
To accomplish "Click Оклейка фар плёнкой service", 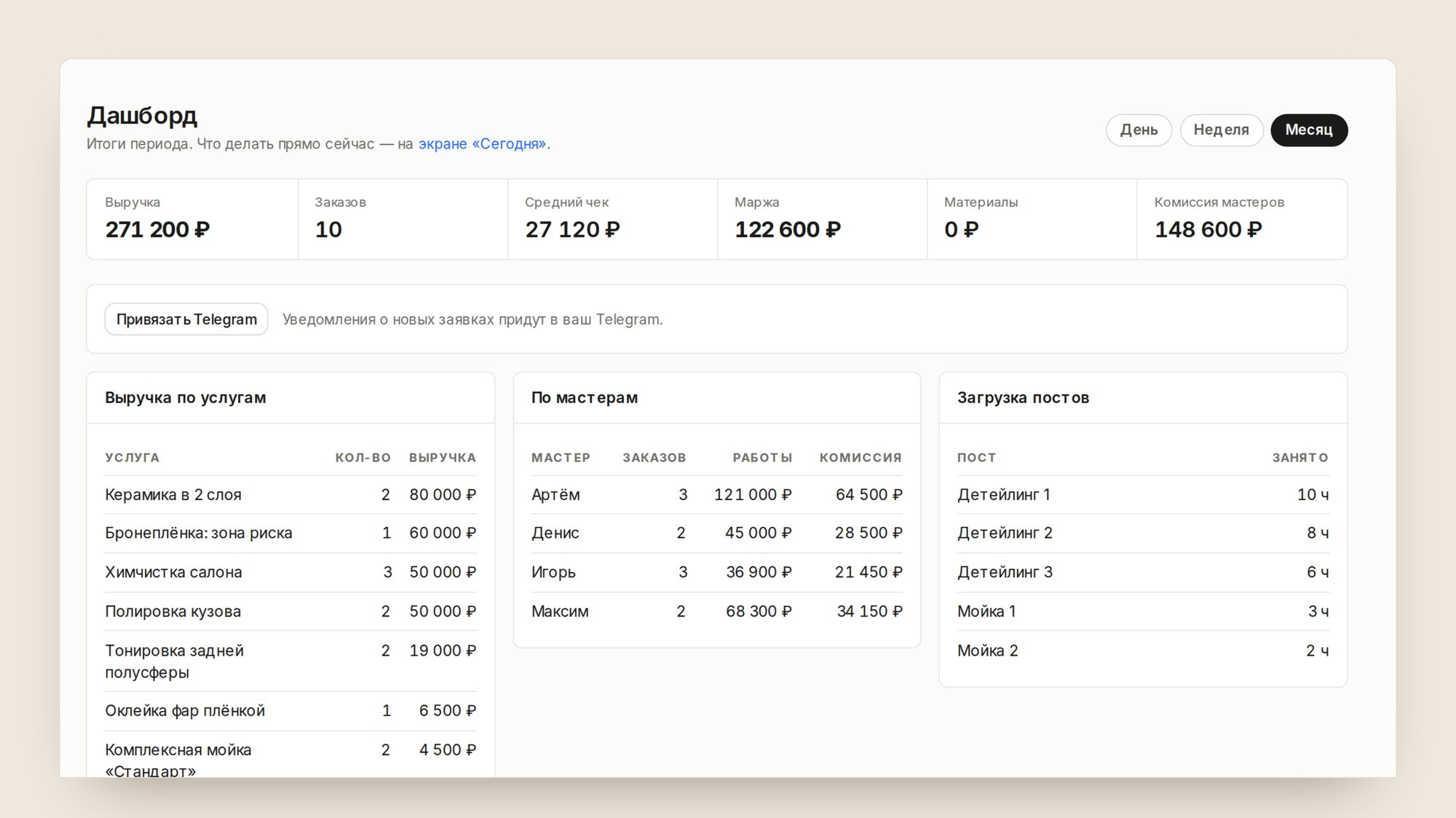I will point(185,711).
